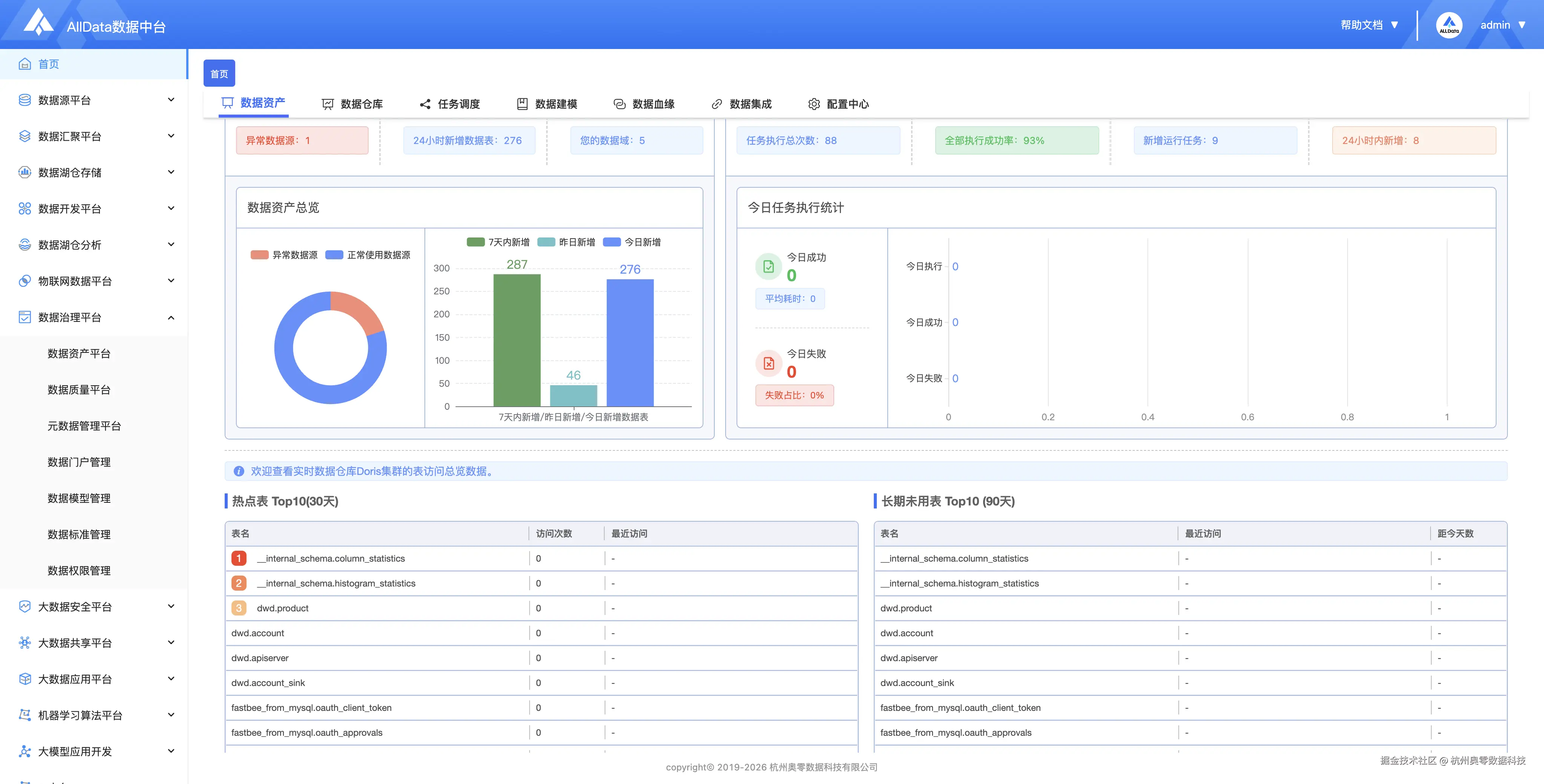Click the 数据开发平台 icon
The height and width of the screenshot is (784, 1544).
25,208
